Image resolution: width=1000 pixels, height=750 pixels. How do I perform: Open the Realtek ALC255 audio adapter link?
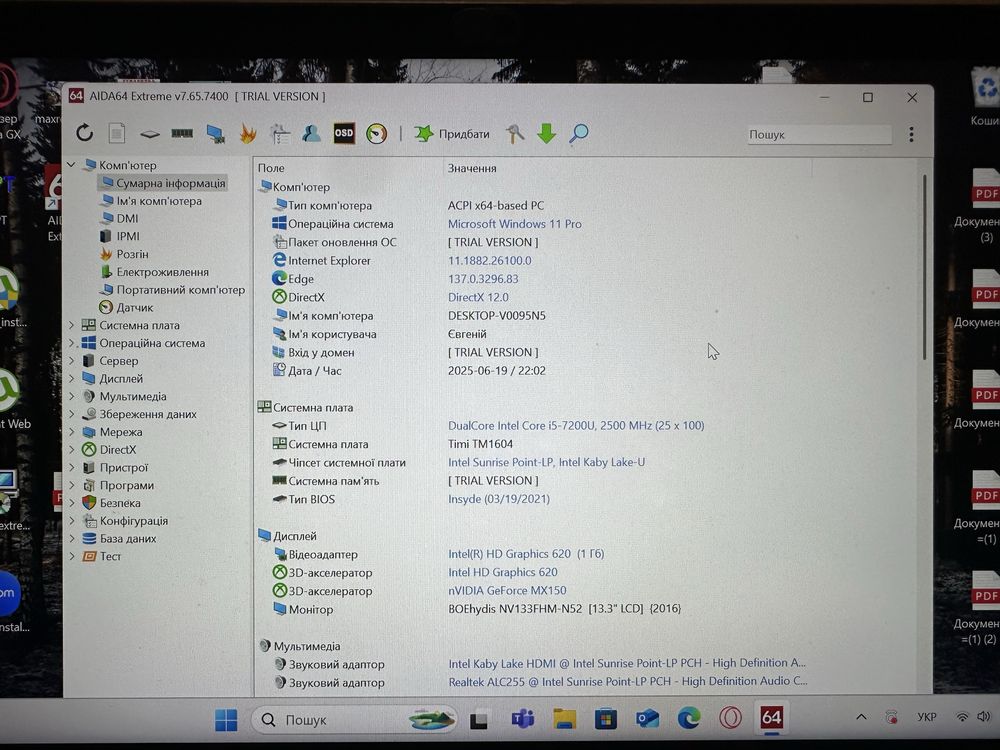pos(628,681)
